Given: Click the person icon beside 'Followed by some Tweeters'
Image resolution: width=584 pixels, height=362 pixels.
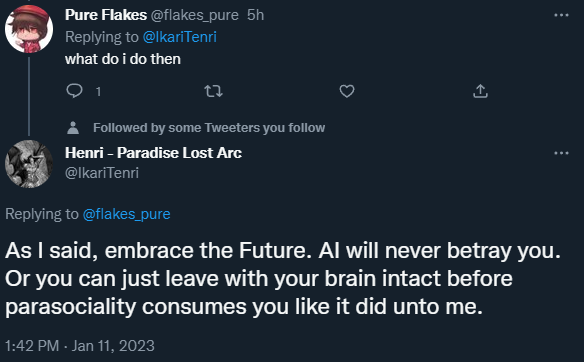Looking at the screenshot, I should pos(73,128).
